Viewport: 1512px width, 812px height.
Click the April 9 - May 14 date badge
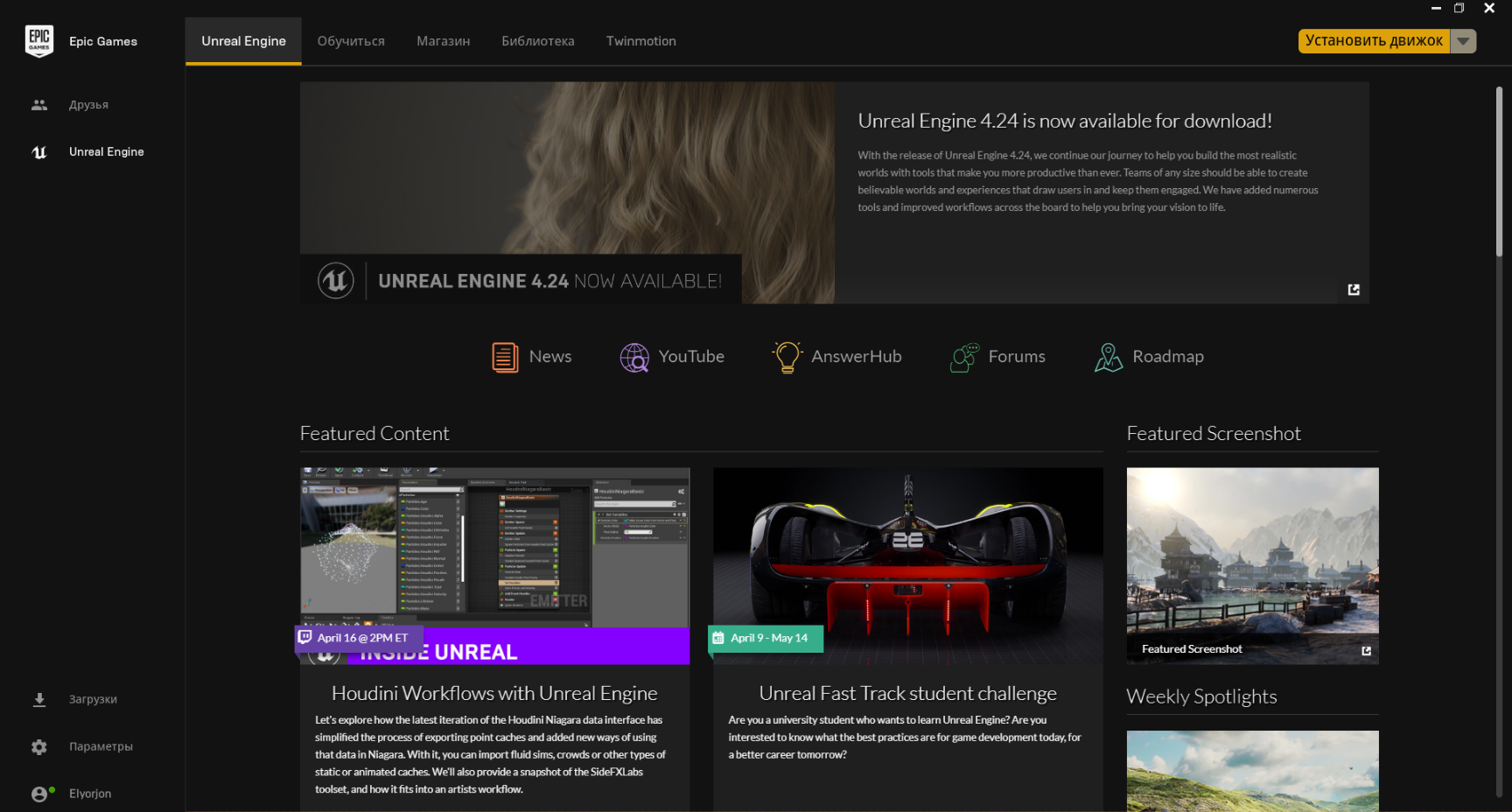coord(766,638)
